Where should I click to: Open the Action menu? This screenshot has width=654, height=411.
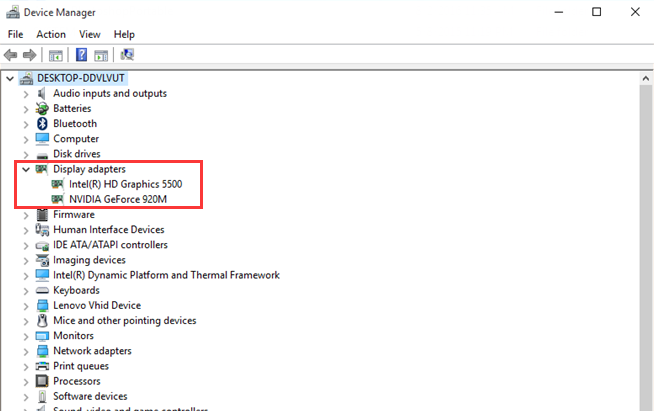tap(51, 34)
